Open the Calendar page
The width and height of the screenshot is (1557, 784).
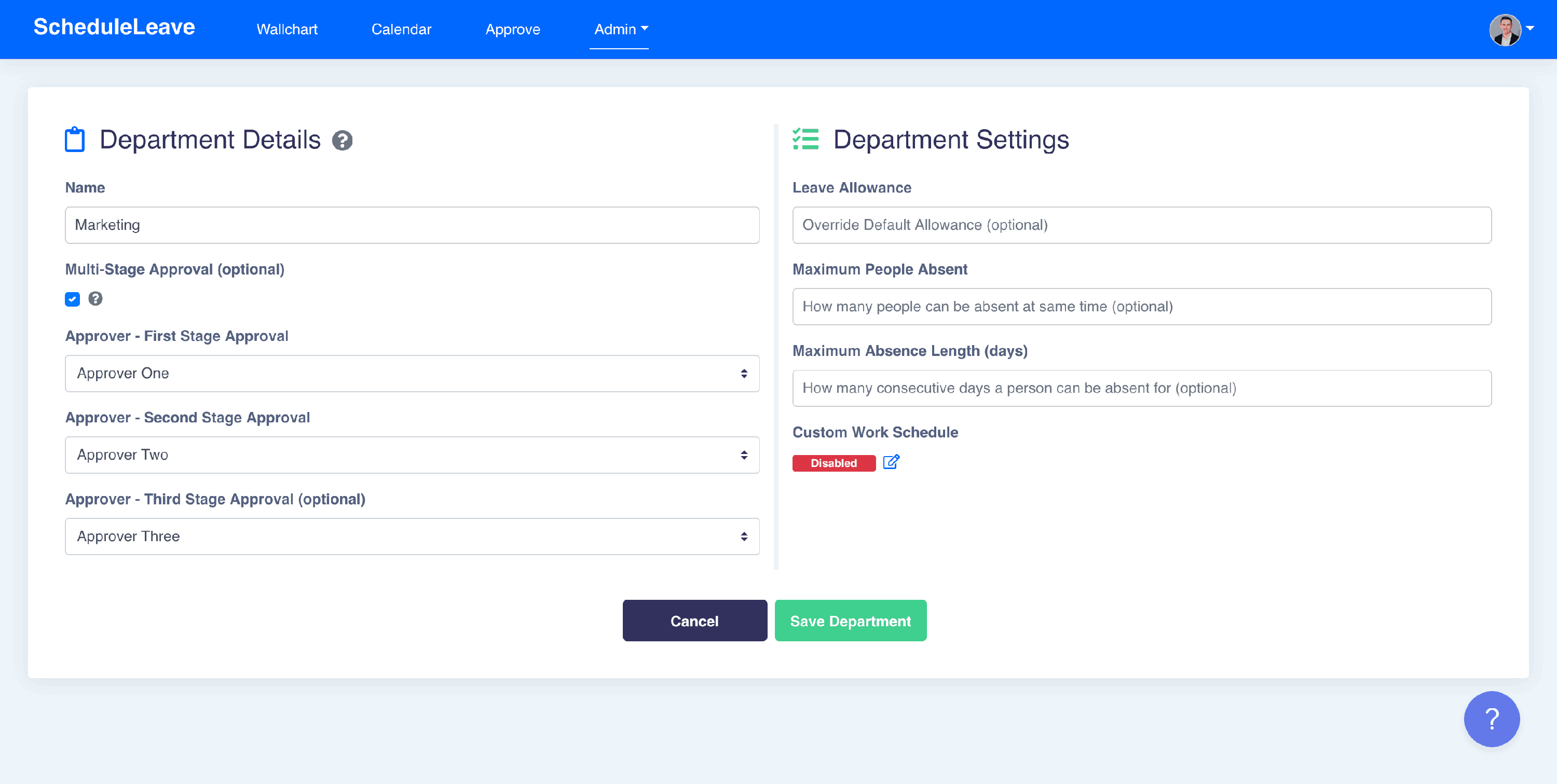tap(401, 29)
